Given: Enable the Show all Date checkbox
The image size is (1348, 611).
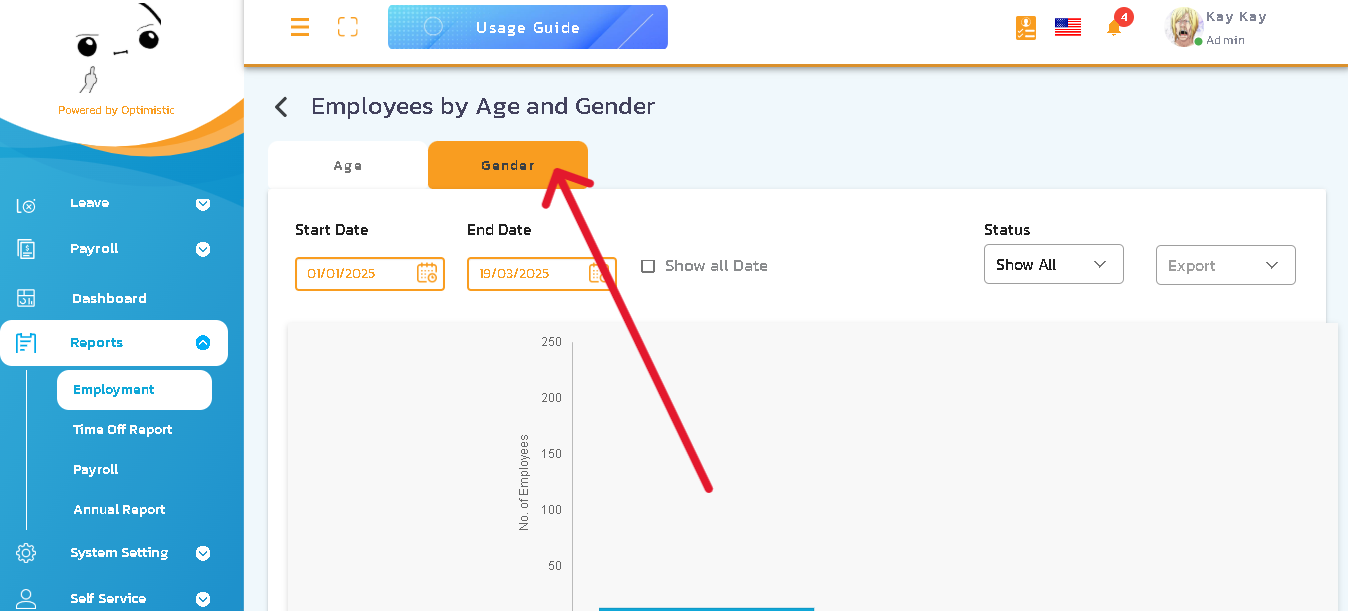Looking at the screenshot, I should pyautogui.click(x=648, y=266).
